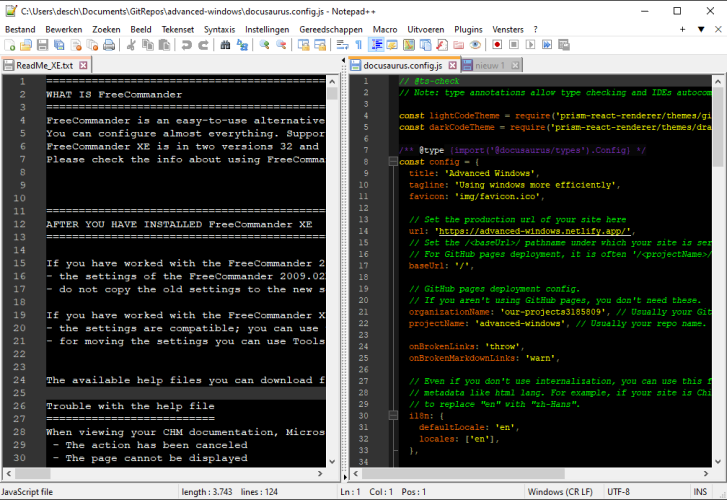The width and height of the screenshot is (727, 500).
Task: Open the Gereedschappen menu
Action: (x=331, y=29)
